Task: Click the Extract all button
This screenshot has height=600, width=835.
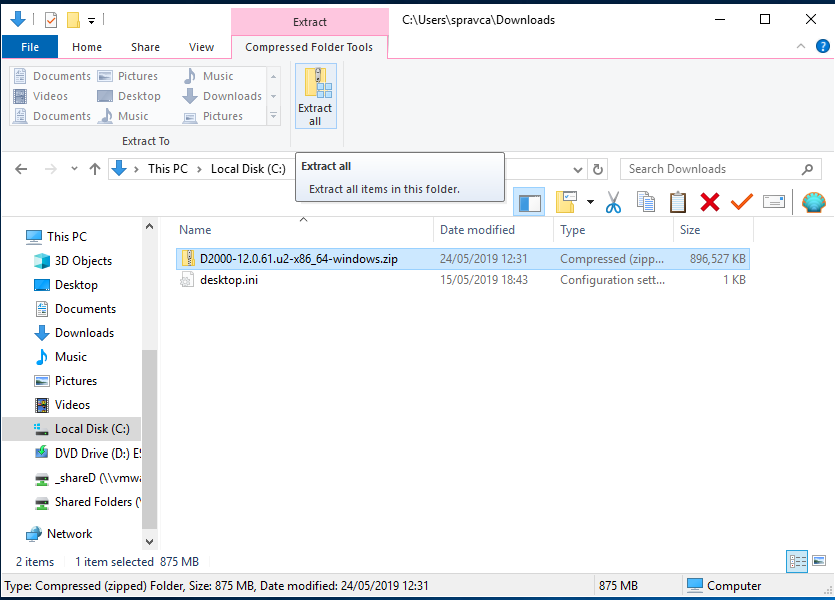Action: pos(315,96)
